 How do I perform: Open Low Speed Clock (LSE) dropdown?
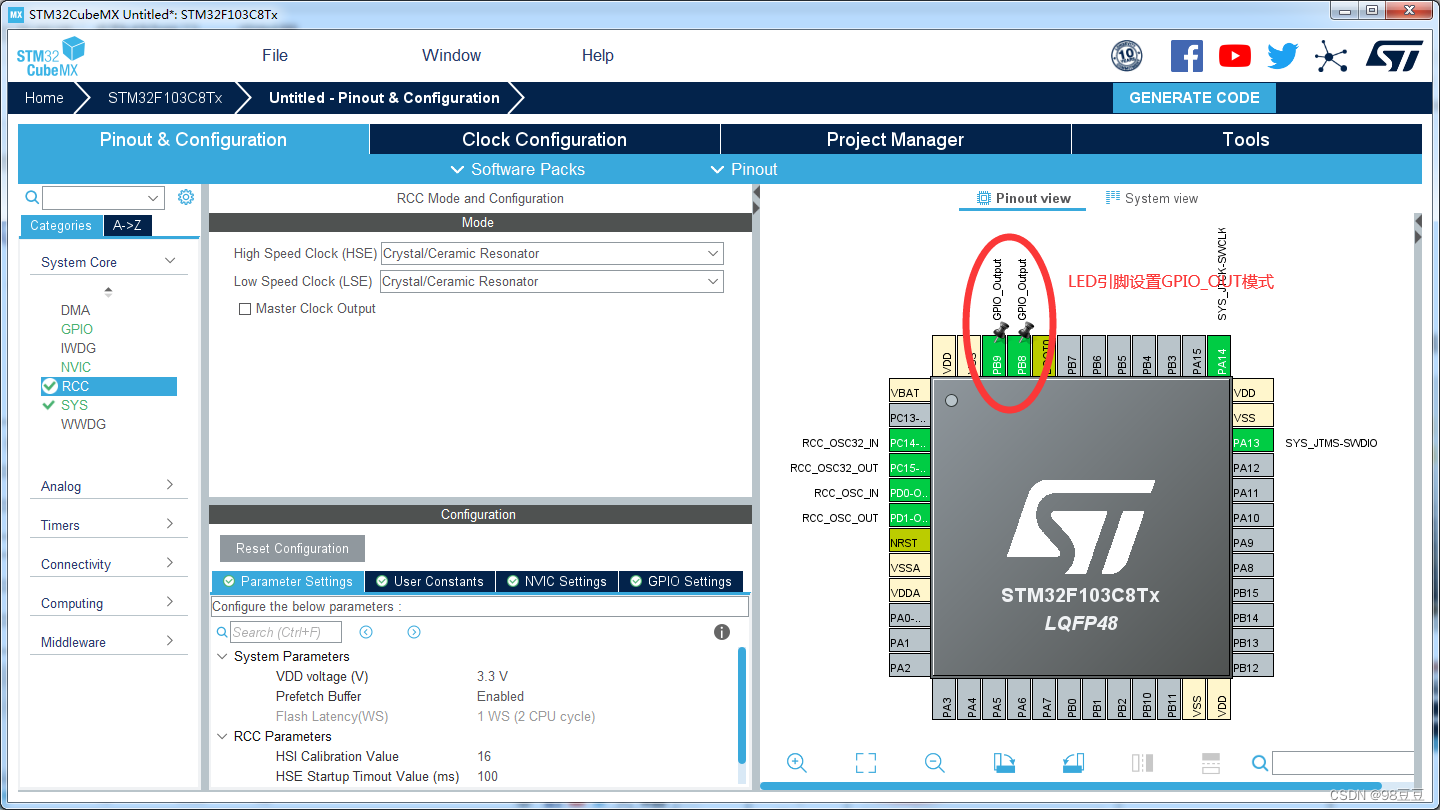pyautogui.click(x=552, y=282)
